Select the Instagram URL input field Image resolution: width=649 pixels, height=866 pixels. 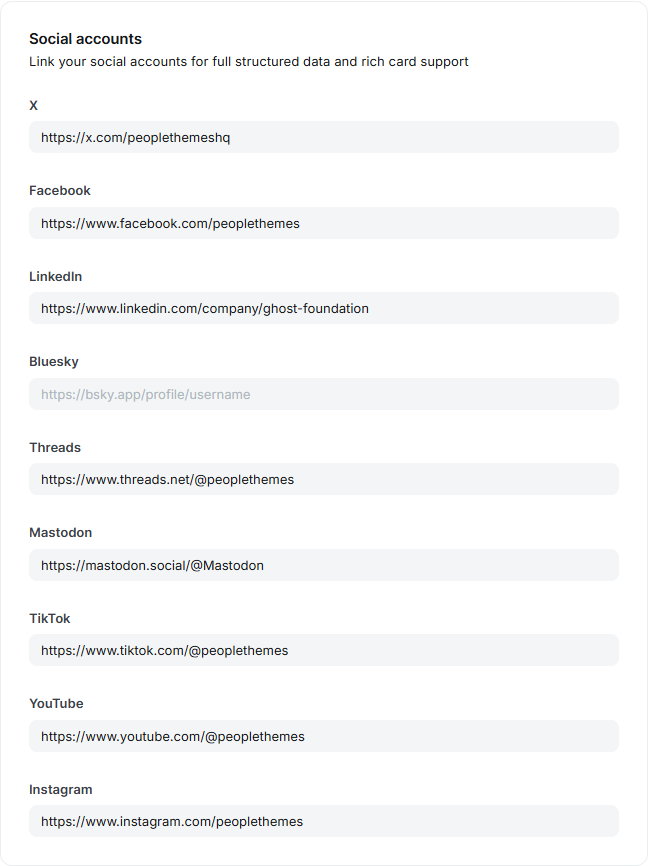click(324, 821)
